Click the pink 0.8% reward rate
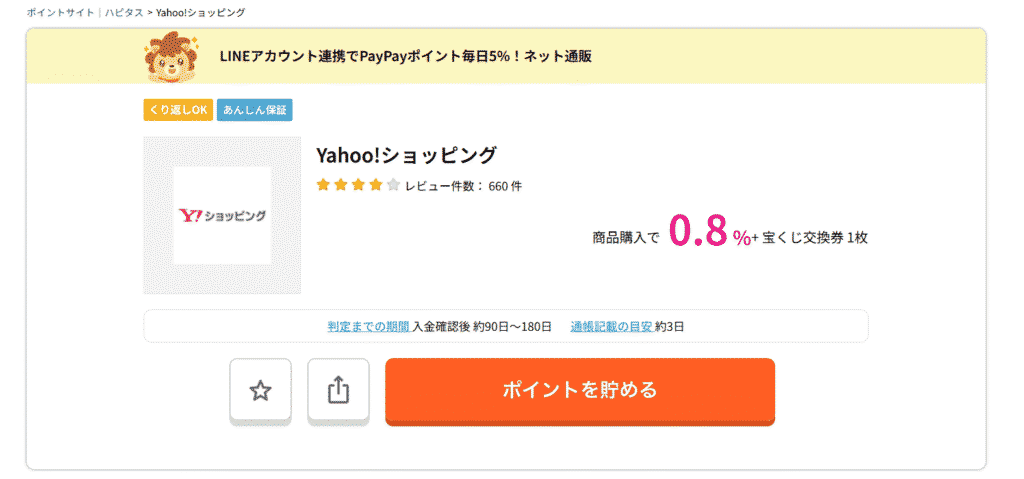 709,232
